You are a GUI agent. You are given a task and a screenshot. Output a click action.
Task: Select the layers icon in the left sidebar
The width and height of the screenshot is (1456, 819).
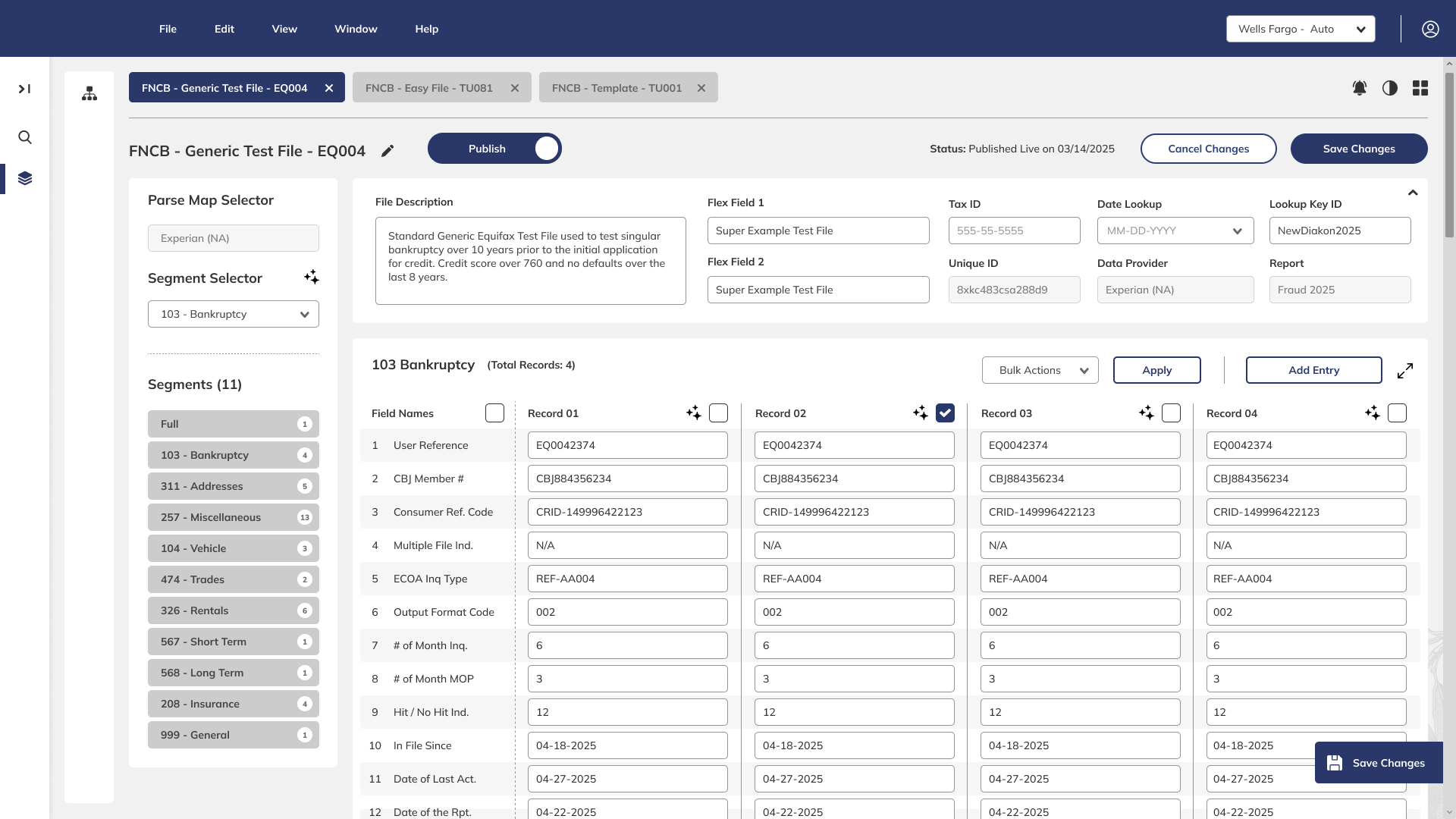click(25, 178)
